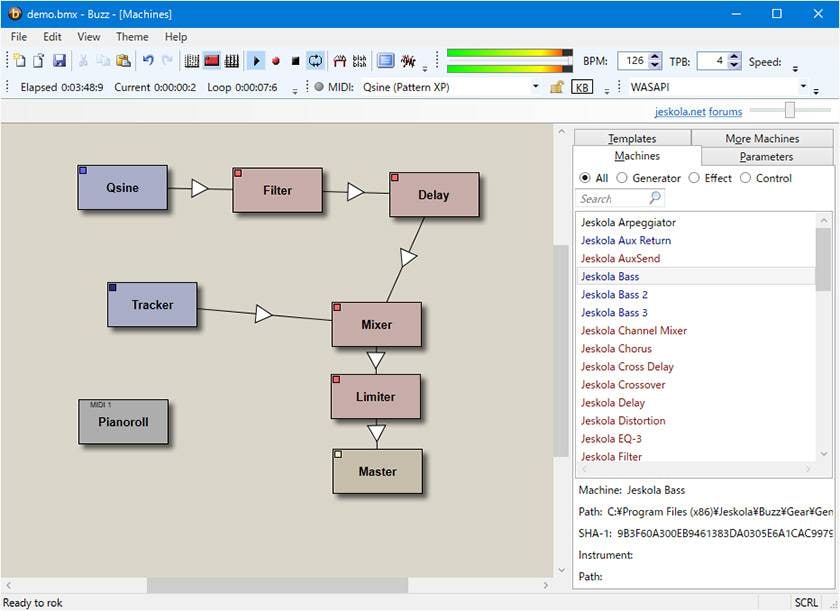The height and width of the screenshot is (611, 840).
Task: Select the Generator radio filter
Action: coord(622,178)
